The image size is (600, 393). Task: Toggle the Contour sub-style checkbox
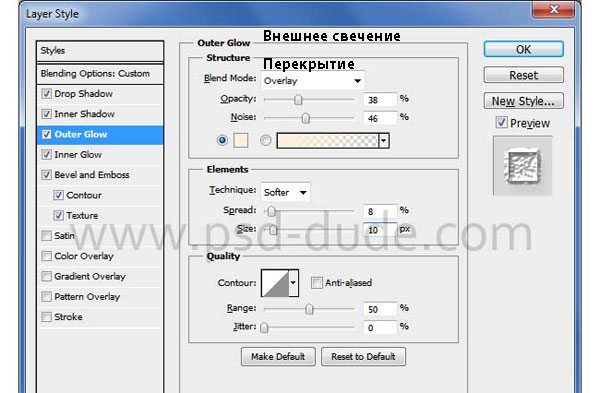(58, 195)
